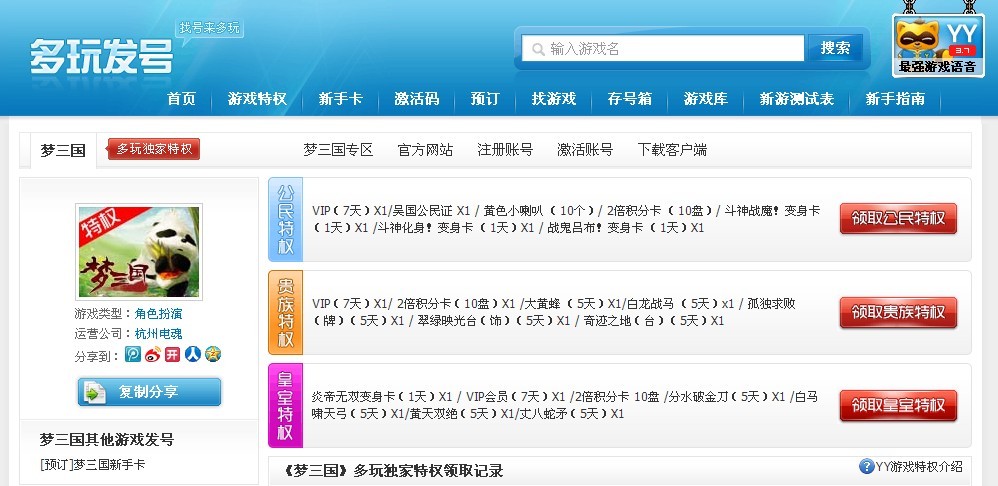Click the 运营公司： label

104,333
